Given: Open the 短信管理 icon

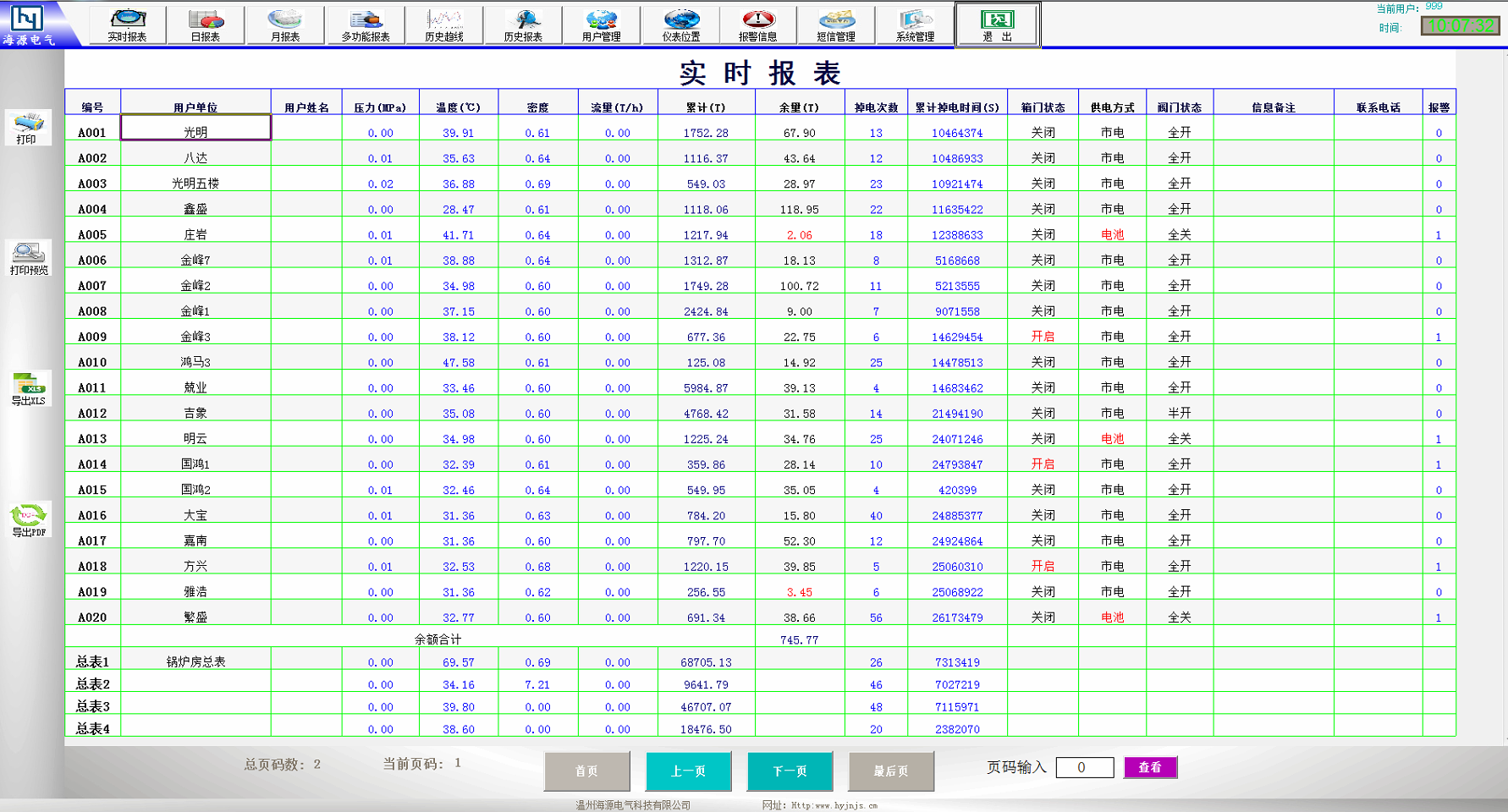Looking at the screenshot, I should click(x=836, y=25).
